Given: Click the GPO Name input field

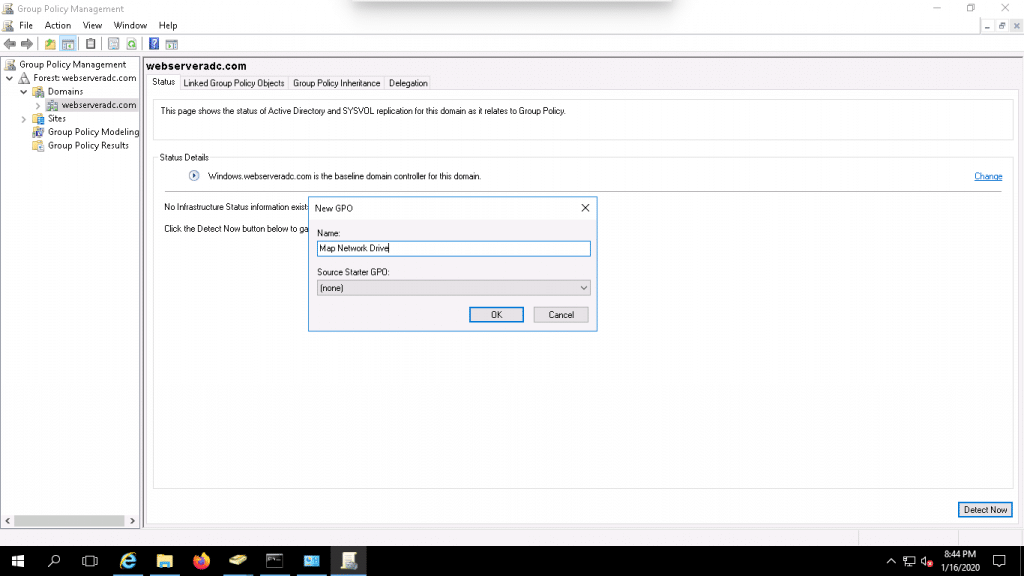Looking at the screenshot, I should [x=453, y=248].
